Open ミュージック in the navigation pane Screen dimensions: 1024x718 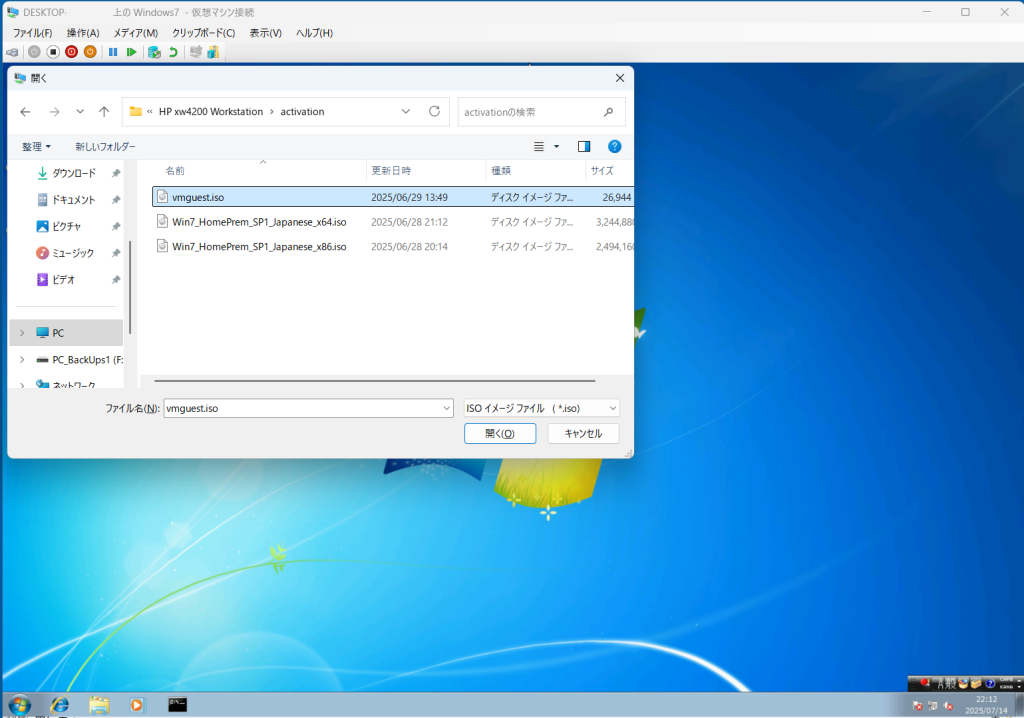click(x=72, y=253)
